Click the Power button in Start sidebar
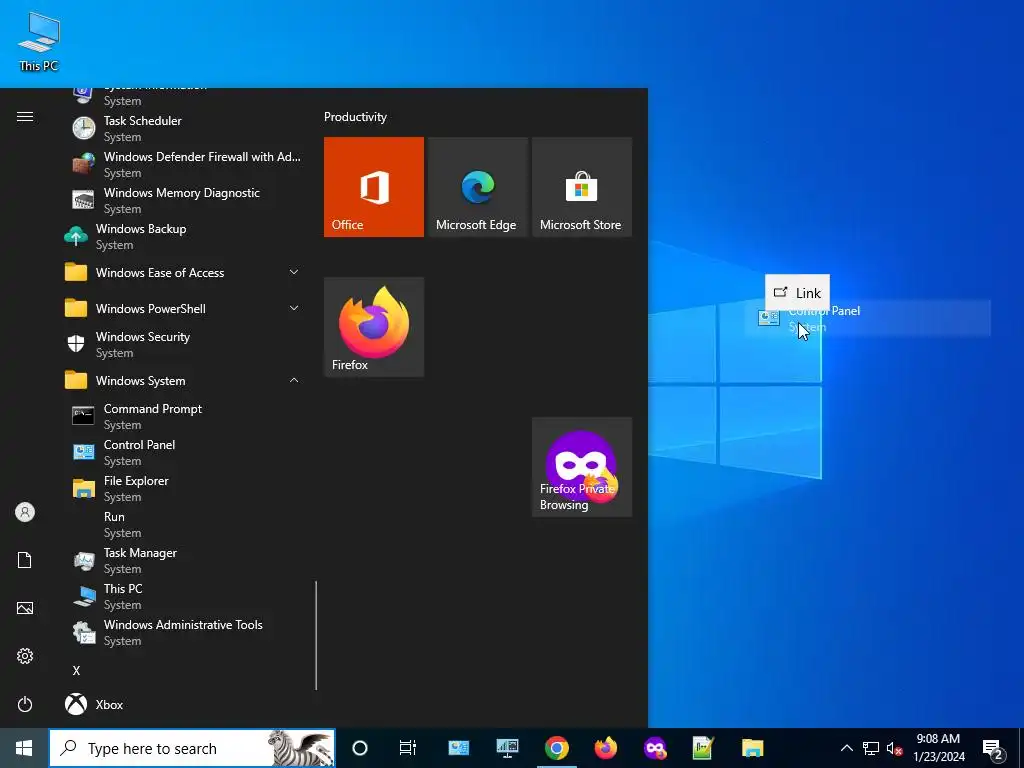The width and height of the screenshot is (1024, 768). coord(25,704)
